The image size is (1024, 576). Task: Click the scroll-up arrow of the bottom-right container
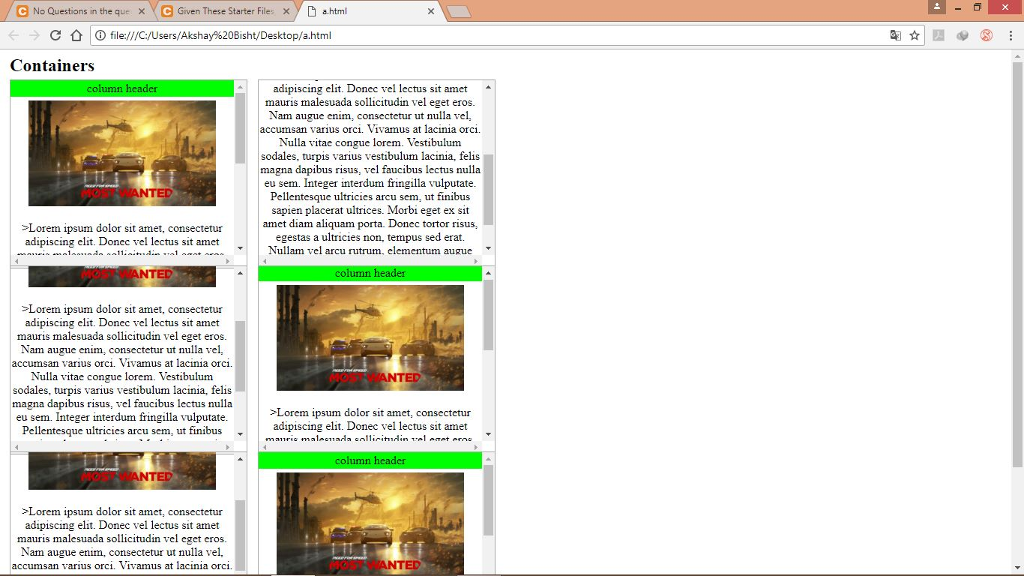[488, 459]
